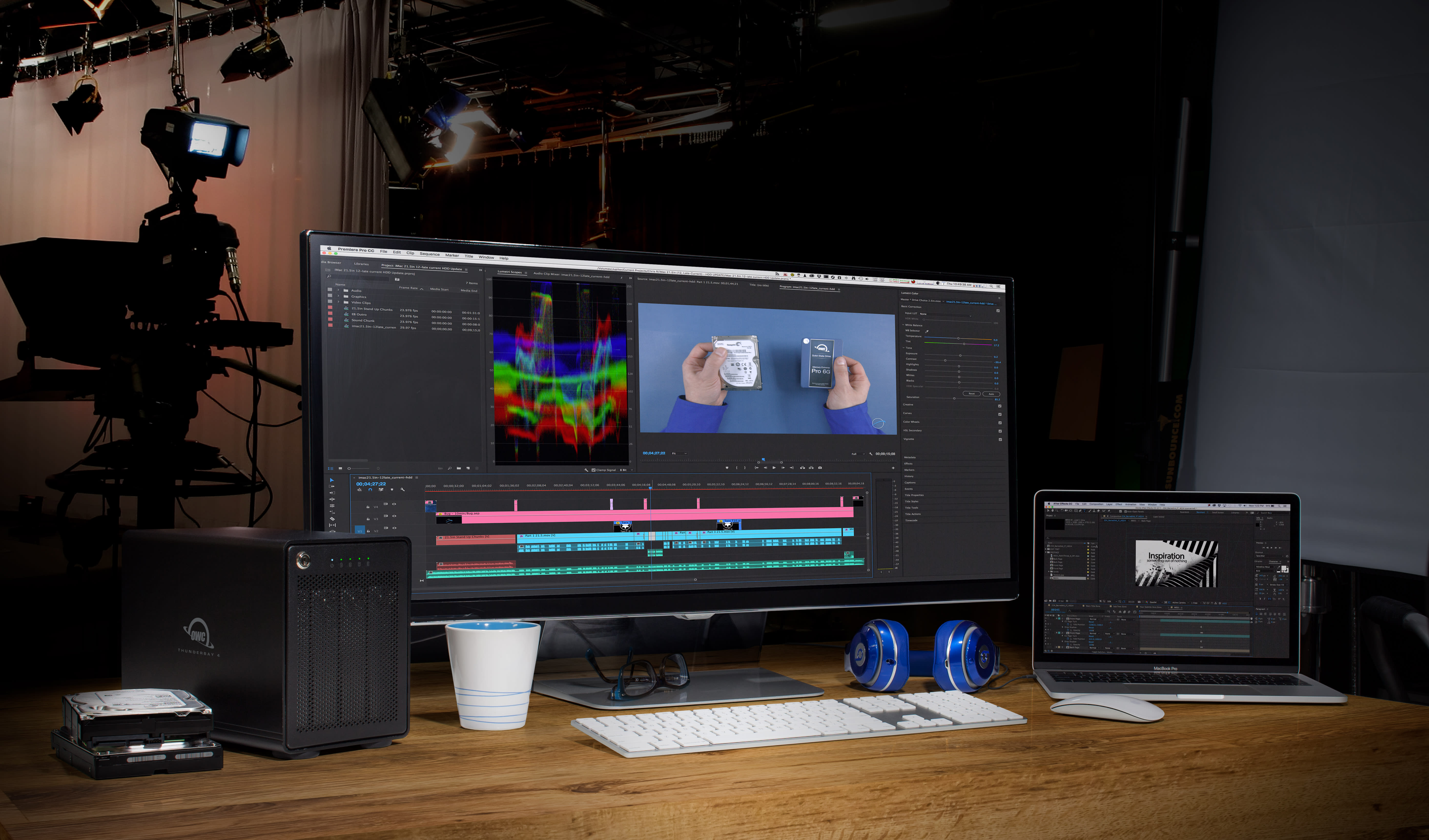Switch Project panel to icon view
Image resolution: width=1429 pixels, height=840 pixels.
point(340,468)
